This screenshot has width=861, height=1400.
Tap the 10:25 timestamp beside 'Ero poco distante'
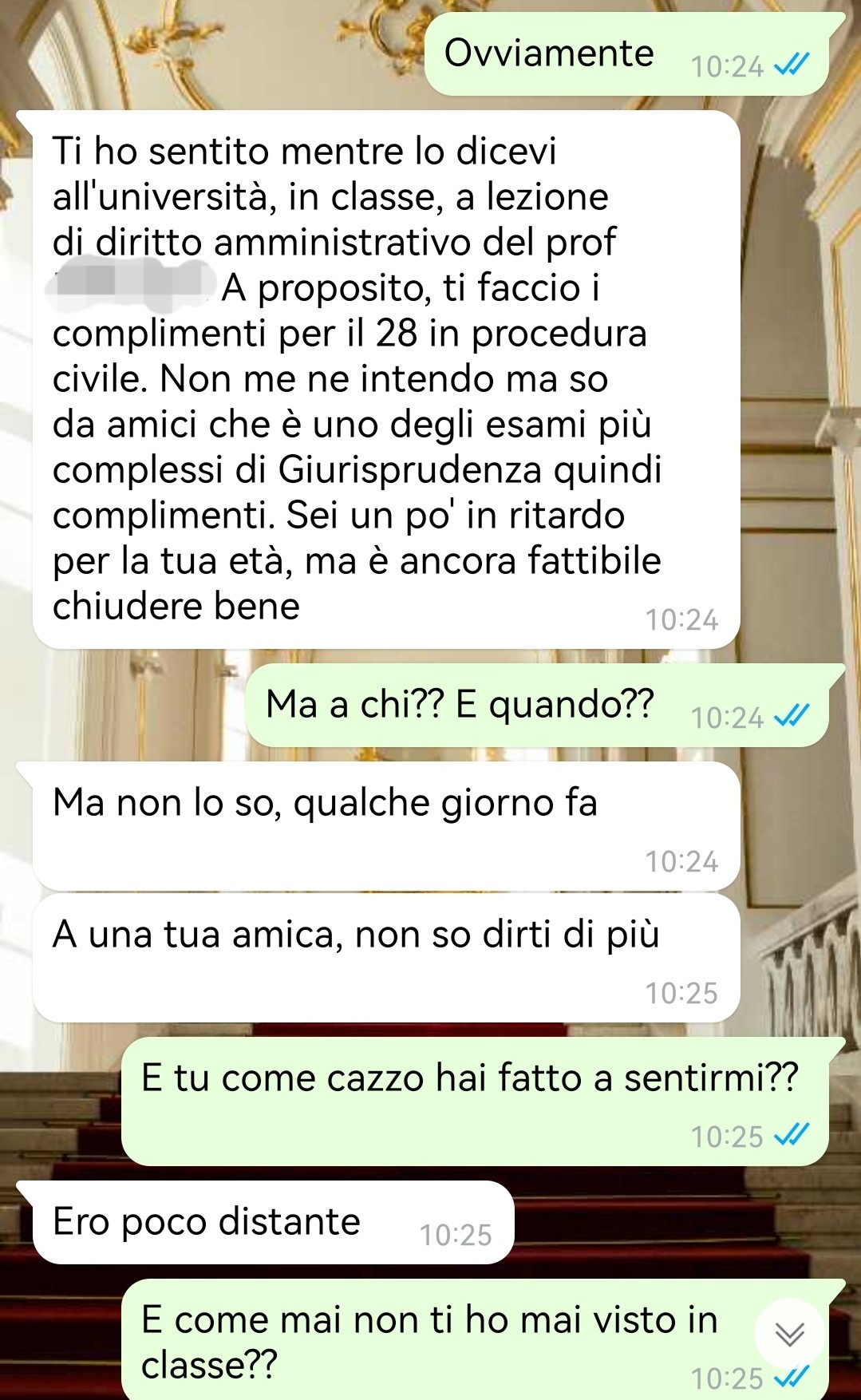tap(456, 1235)
